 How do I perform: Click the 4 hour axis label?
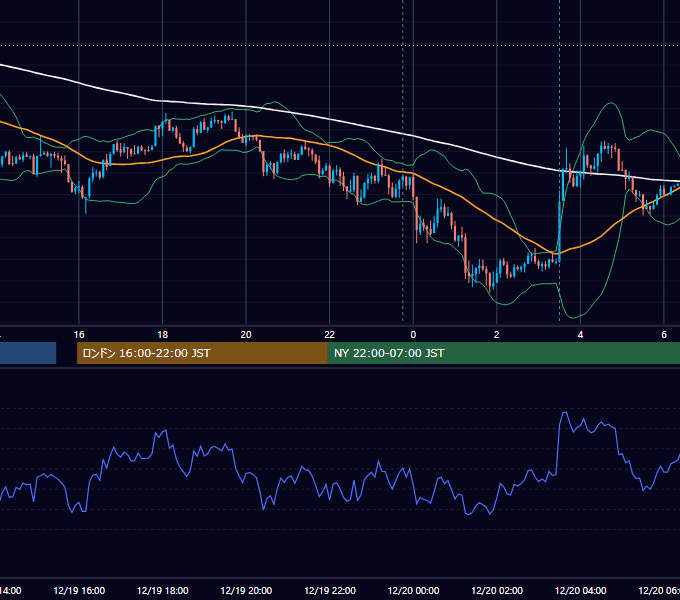(x=580, y=335)
